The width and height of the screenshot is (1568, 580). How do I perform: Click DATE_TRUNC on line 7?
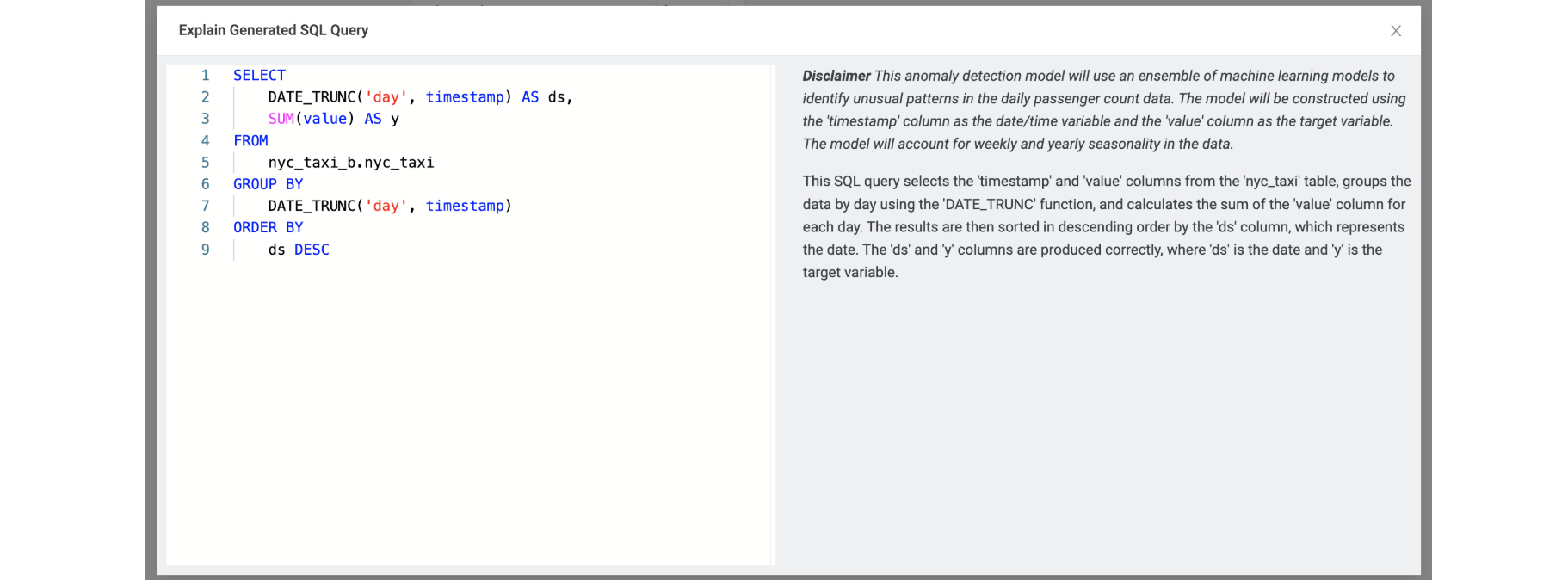click(x=311, y=206)
